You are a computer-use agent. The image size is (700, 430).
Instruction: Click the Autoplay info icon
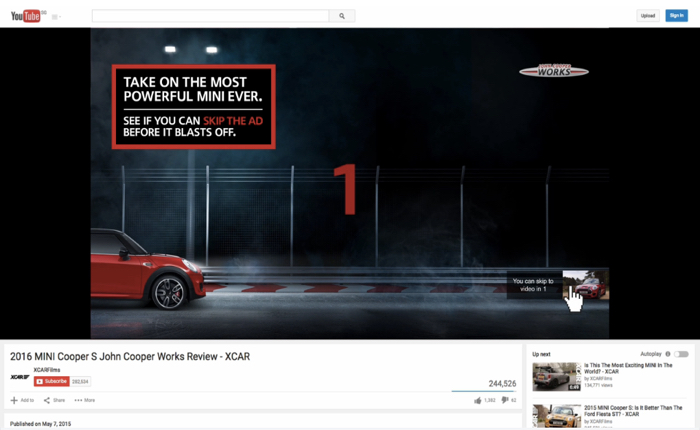tap(668, 354)
